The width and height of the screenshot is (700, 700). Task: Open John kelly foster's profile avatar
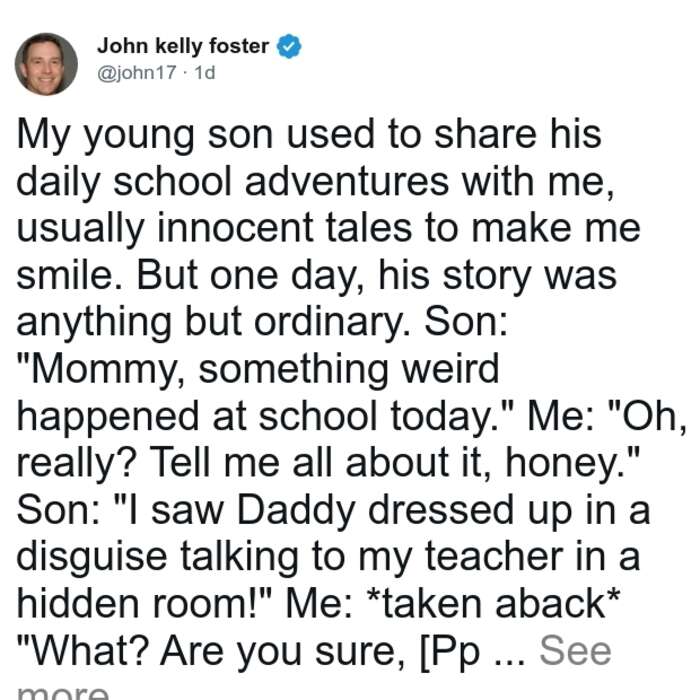(46, 64)
